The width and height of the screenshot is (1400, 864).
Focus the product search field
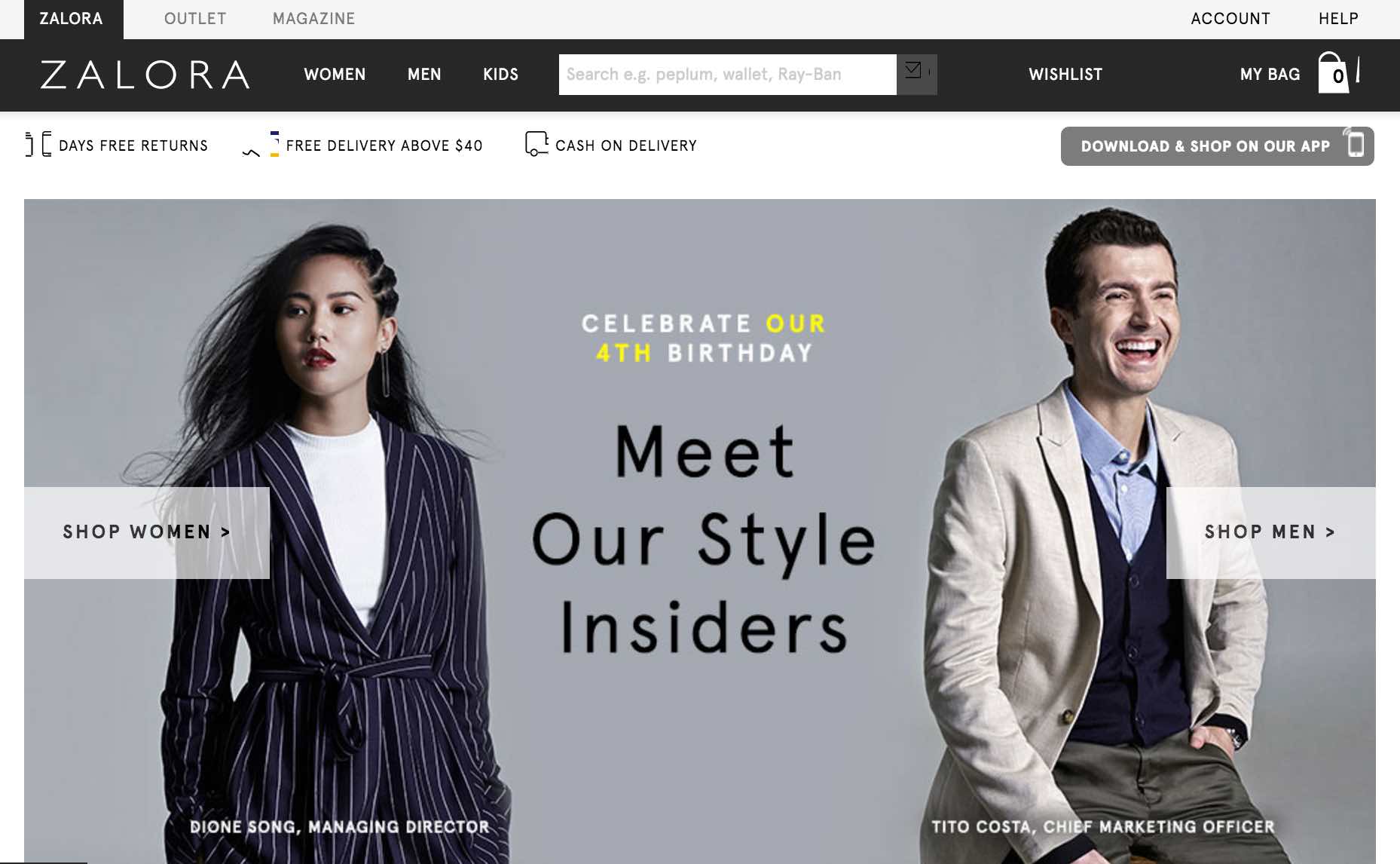click(x=727, y=74)
